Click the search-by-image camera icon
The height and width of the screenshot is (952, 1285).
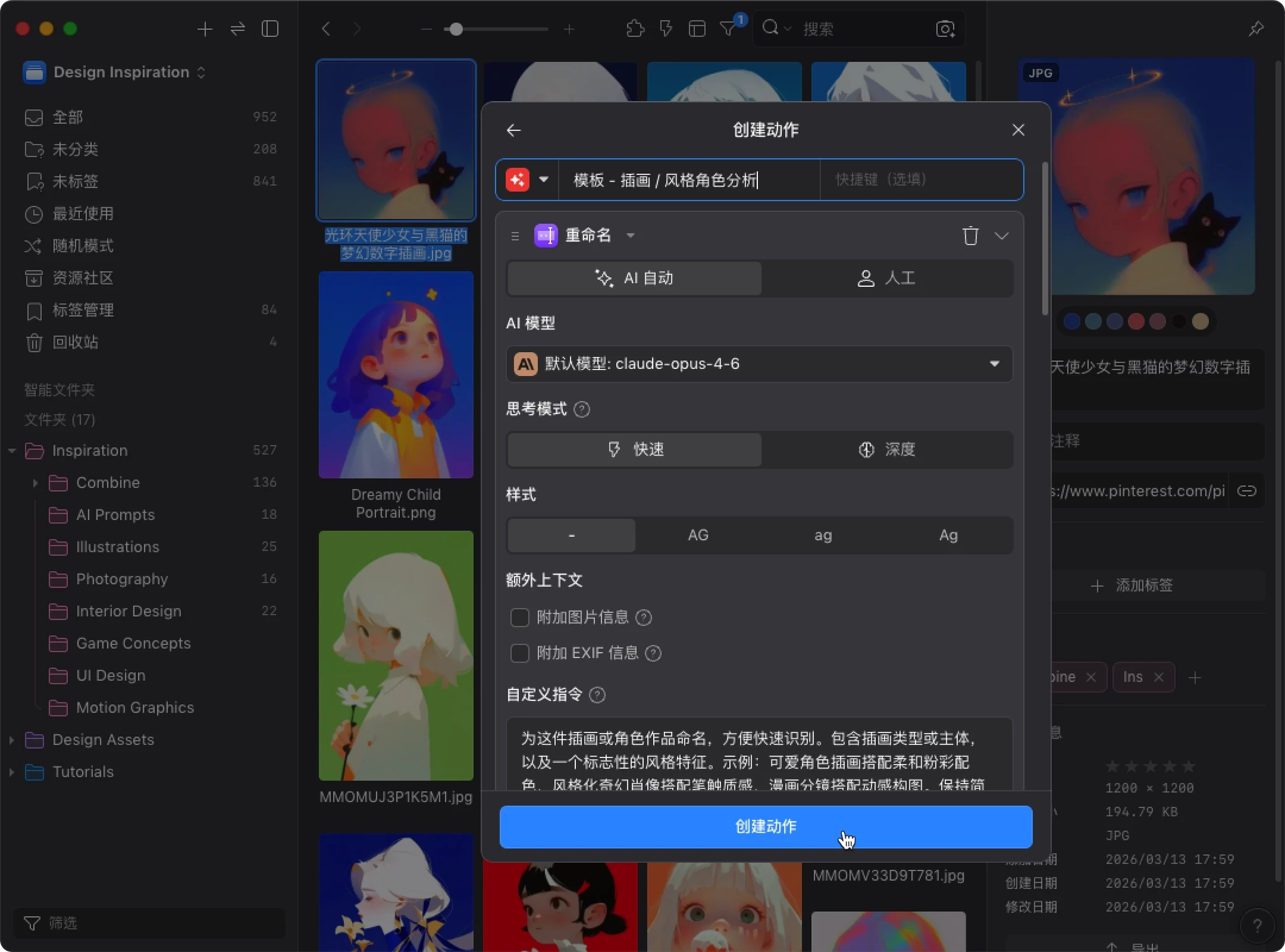945,29
